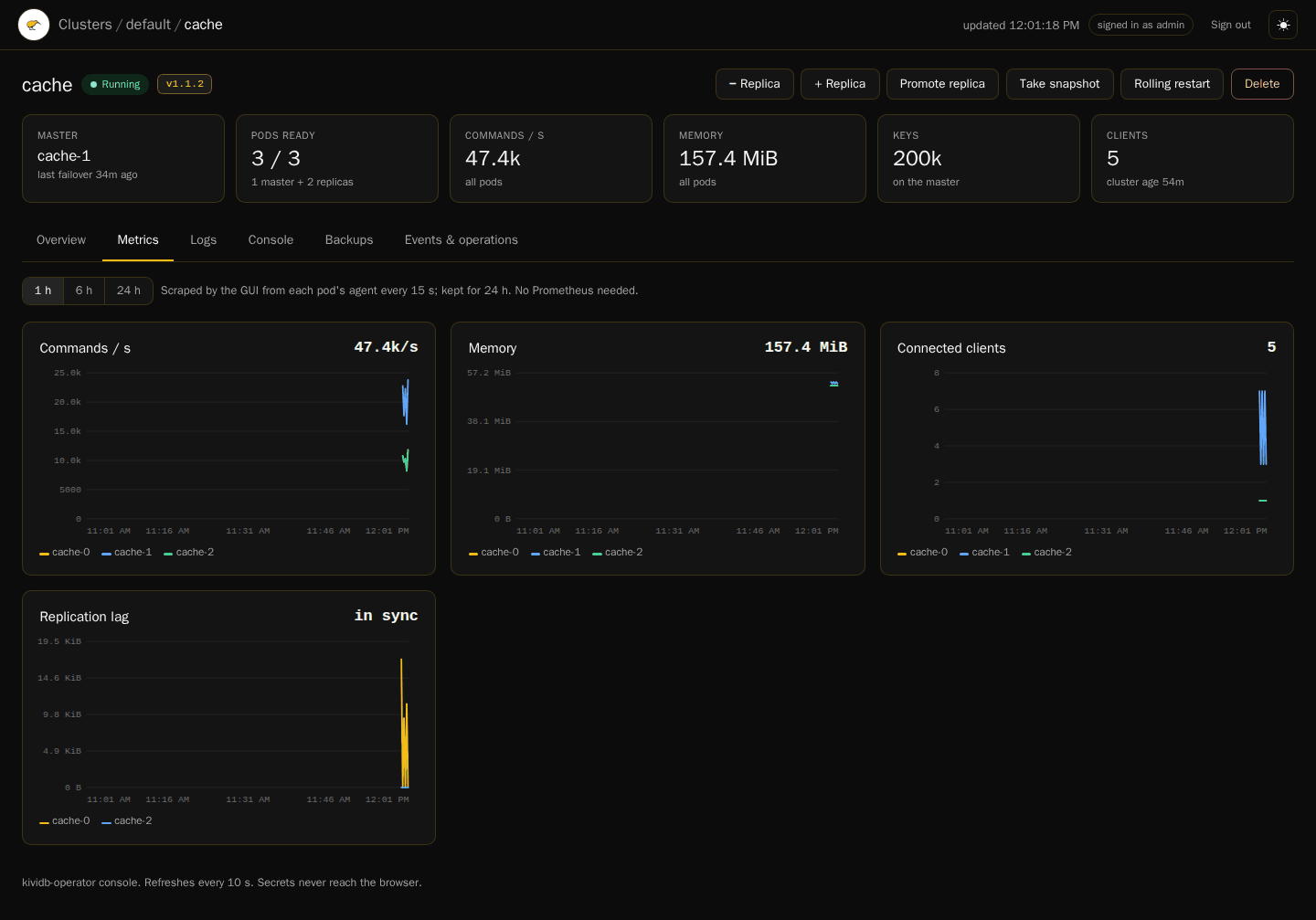This screenshot has width=1316, height=920.
Task: Click 'last failover 34m ago' text
Action: (x=88, y=174)
